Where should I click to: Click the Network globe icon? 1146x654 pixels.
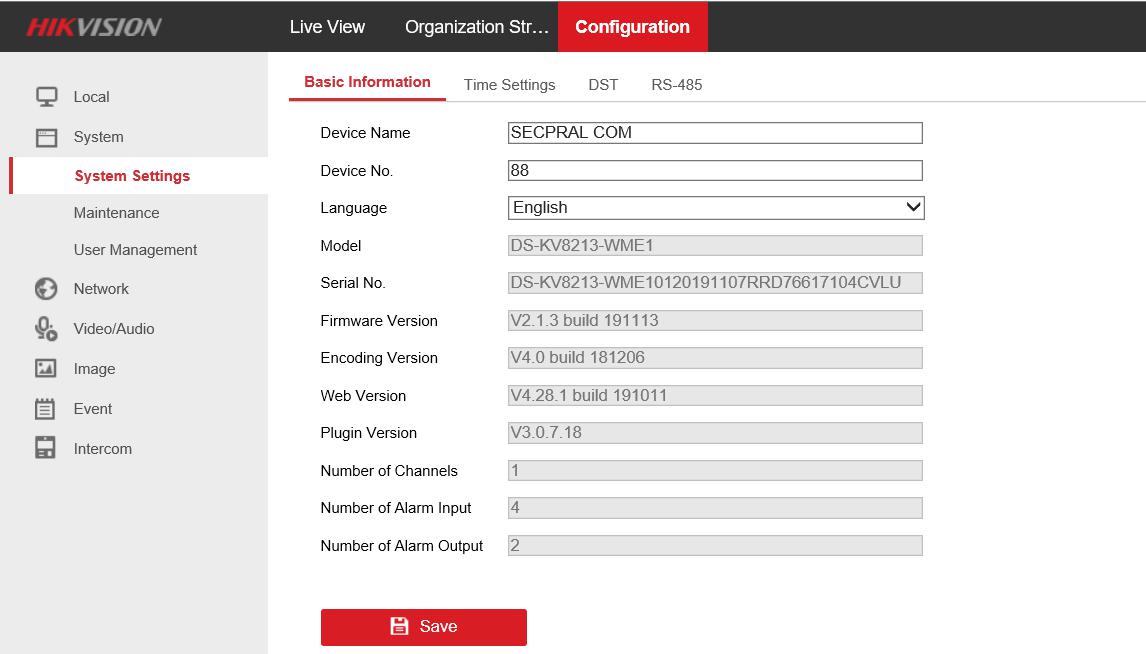pyautogui.click(x=46, y=289)
